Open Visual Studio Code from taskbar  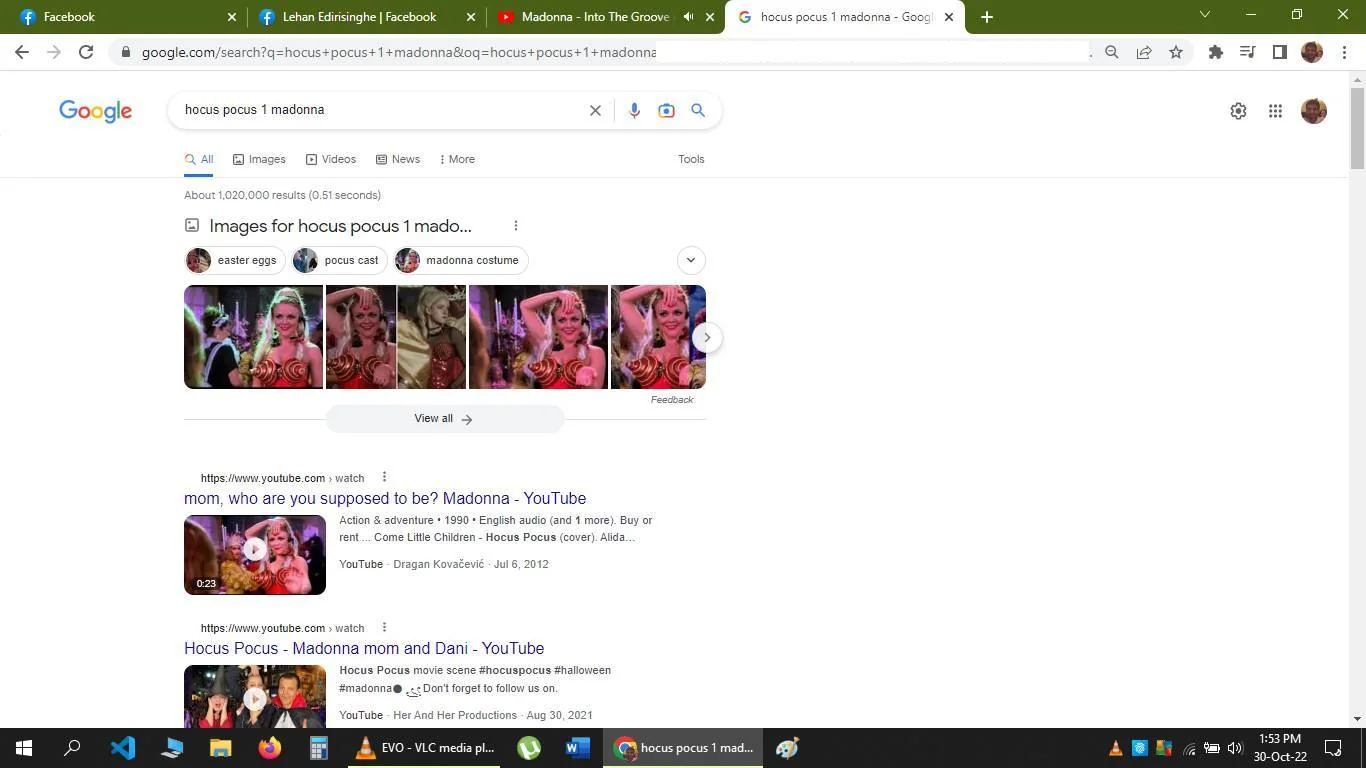pyautogui.click(x=123, y=748)
